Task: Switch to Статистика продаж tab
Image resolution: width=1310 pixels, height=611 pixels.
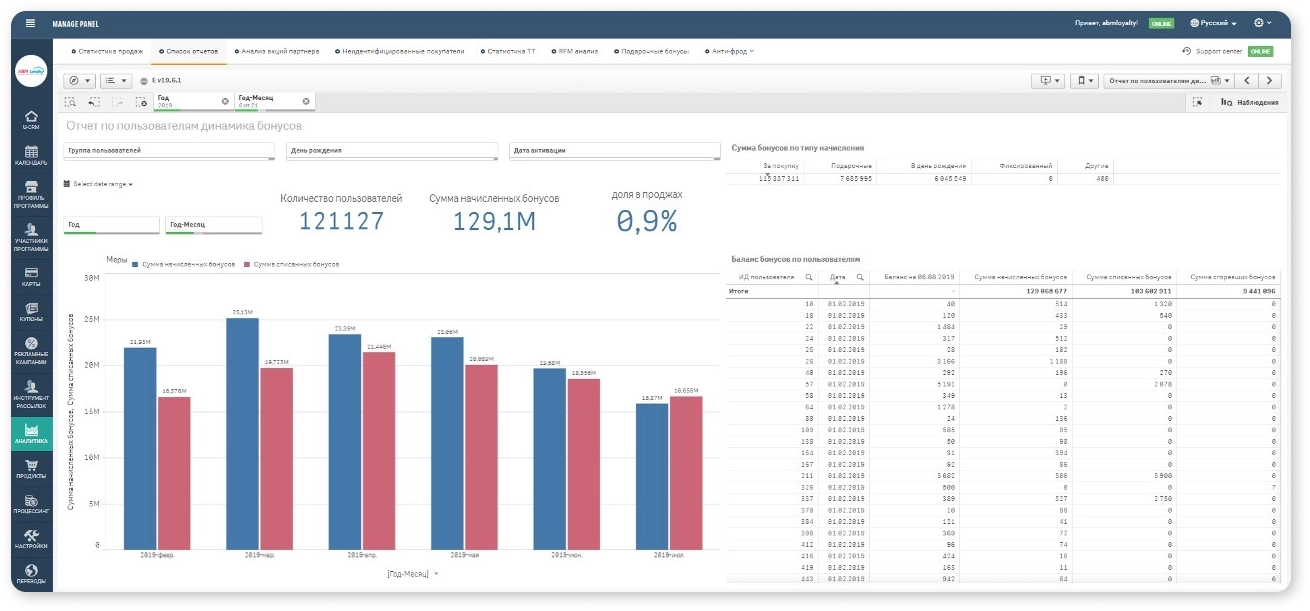Action: point(108,51)
